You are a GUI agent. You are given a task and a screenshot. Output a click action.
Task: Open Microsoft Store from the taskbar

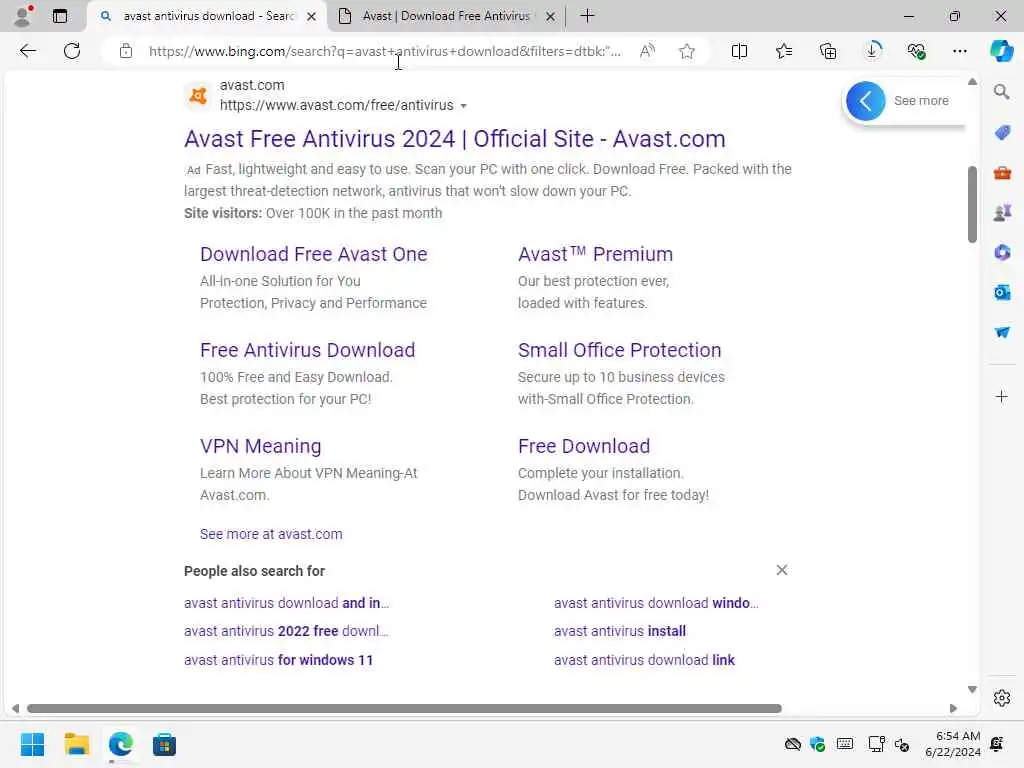pyautogui.click(x=164, y=744)
